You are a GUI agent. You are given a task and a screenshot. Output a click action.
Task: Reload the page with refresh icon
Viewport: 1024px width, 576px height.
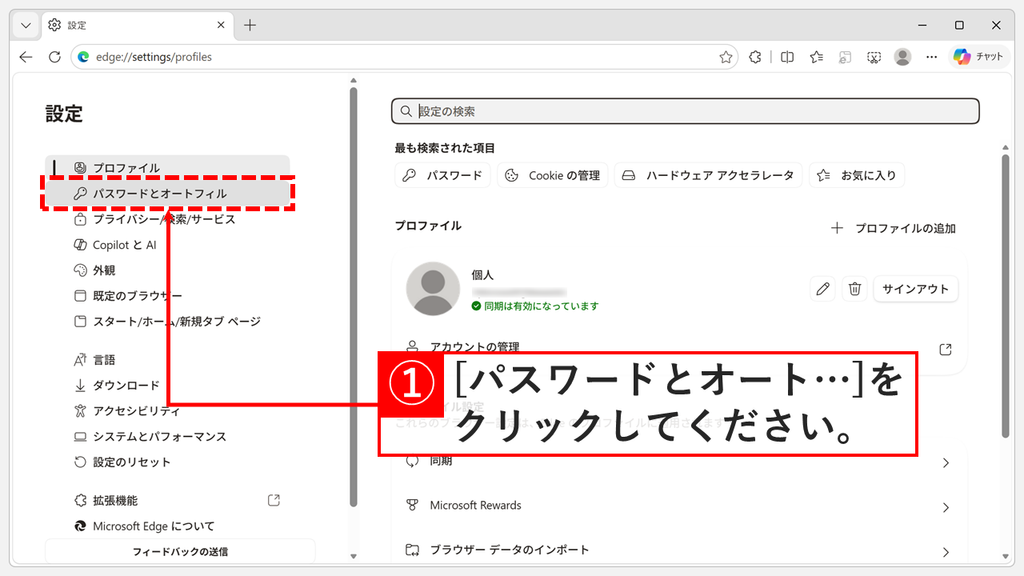55,57
